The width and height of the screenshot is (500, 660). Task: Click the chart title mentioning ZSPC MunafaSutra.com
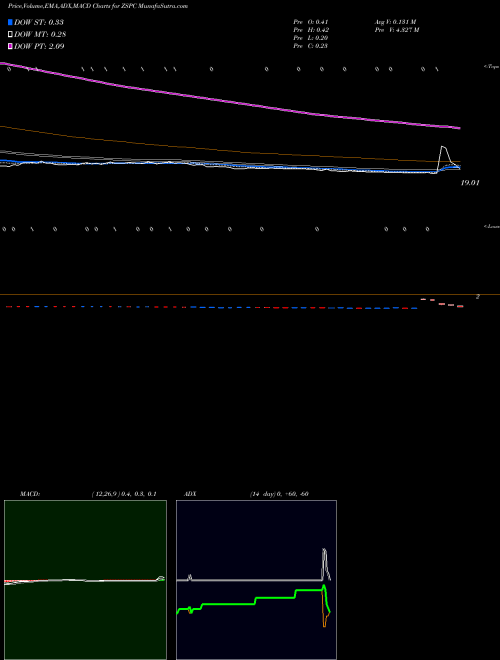[x=98, y=6]
